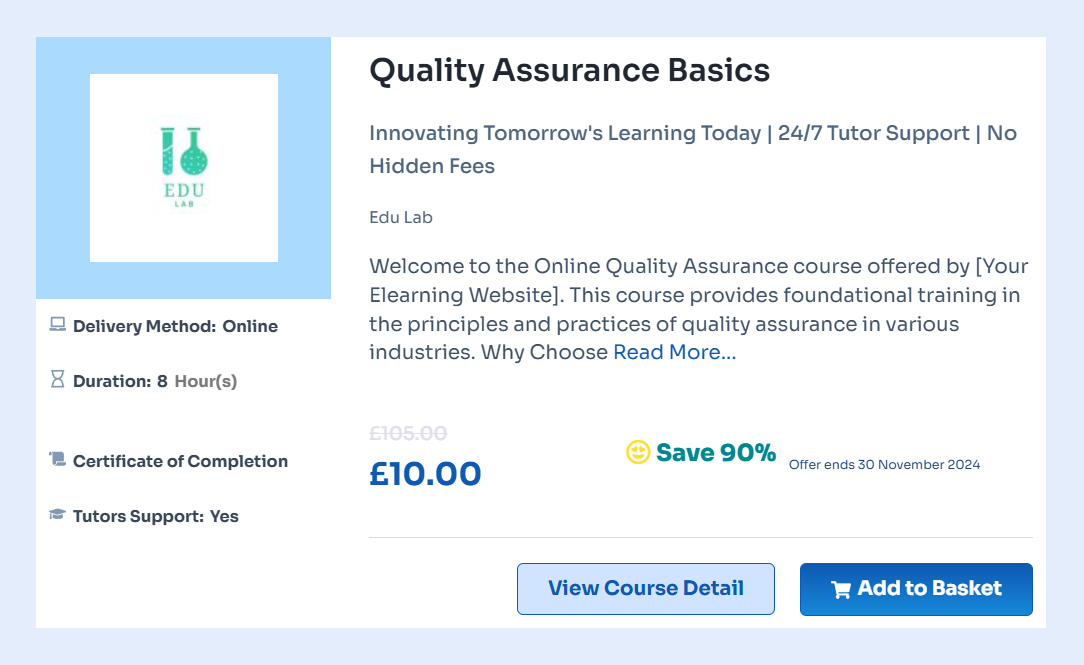Click the Edu Lab logo thumbnail

point(184,168)
